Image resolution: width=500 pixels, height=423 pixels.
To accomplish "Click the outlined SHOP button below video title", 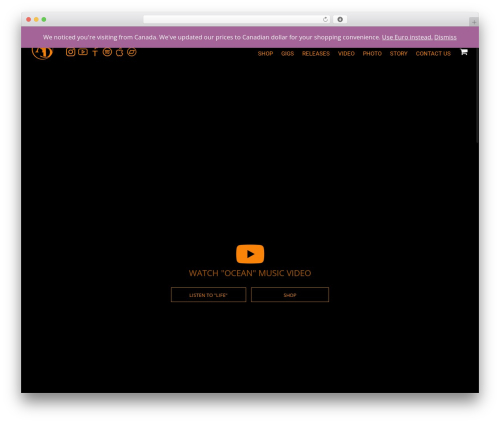I will coord(290,295).
